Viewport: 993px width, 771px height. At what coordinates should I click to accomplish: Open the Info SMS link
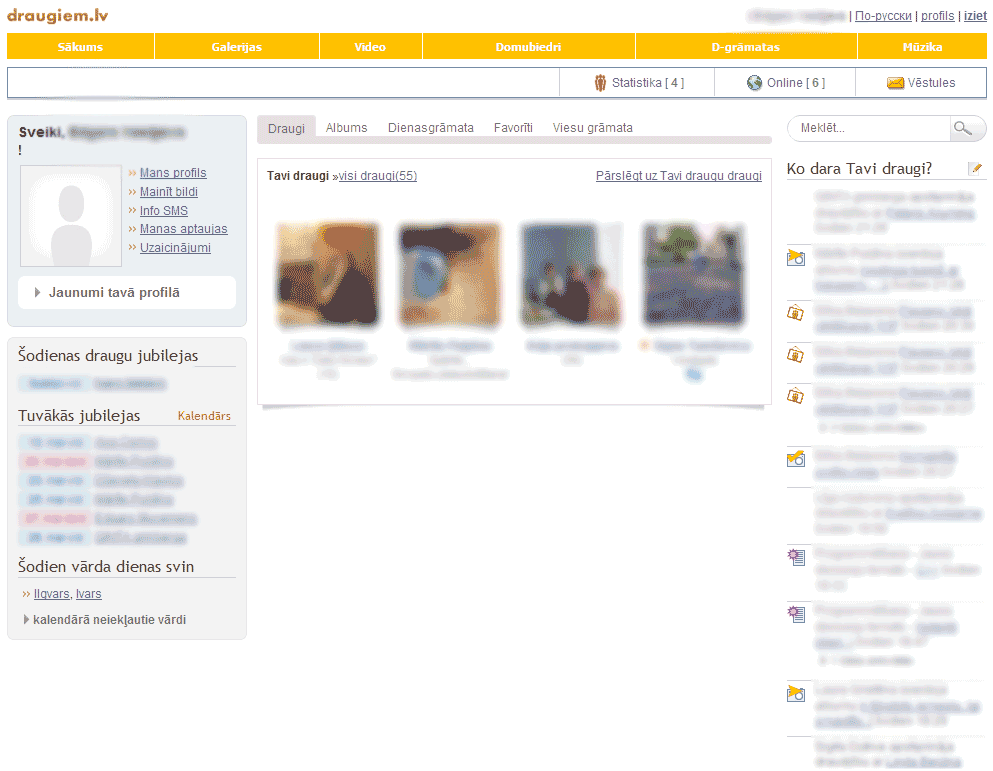point(164,211)
